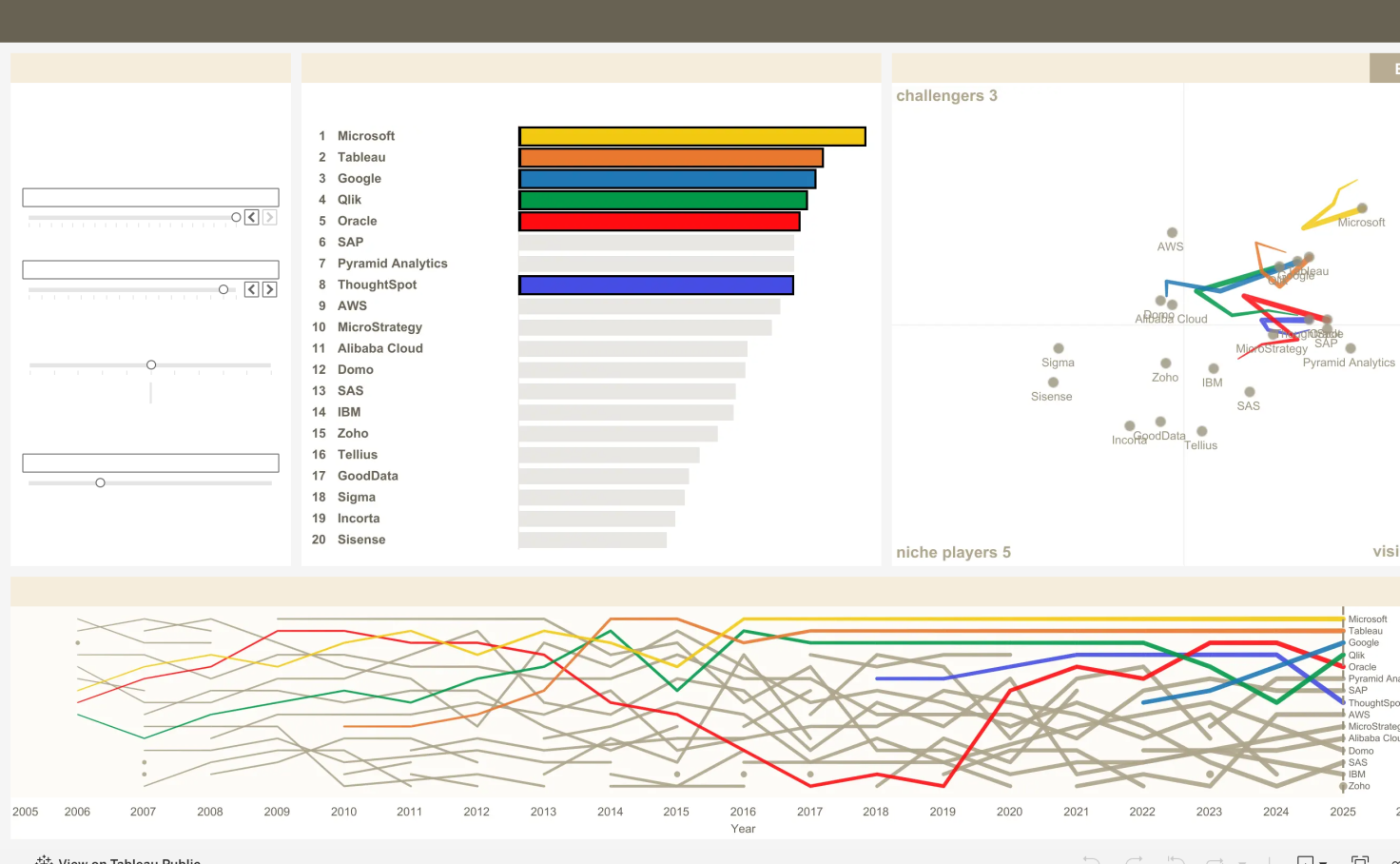Click the top slider's round handle

pyautogui.click(x=236, y=217)
